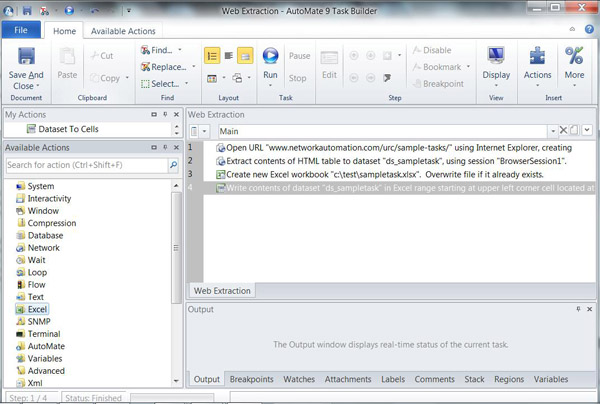Toggle Breakpoint in the Step group
The height and width of the screenshot is (404, 600).
coord(439,84)
